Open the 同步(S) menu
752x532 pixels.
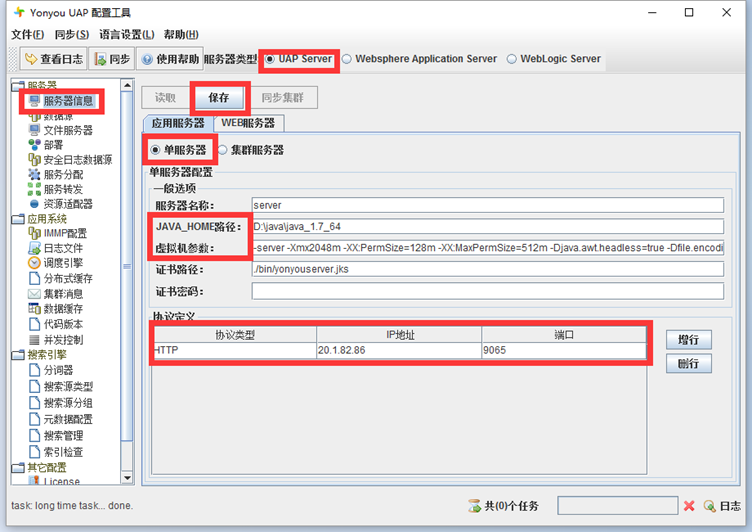(x=71, y=35)
